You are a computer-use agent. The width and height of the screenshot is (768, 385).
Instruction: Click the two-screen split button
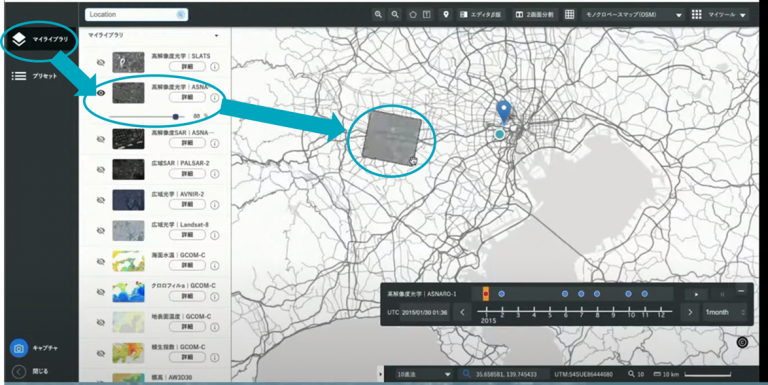coord(535,15)
